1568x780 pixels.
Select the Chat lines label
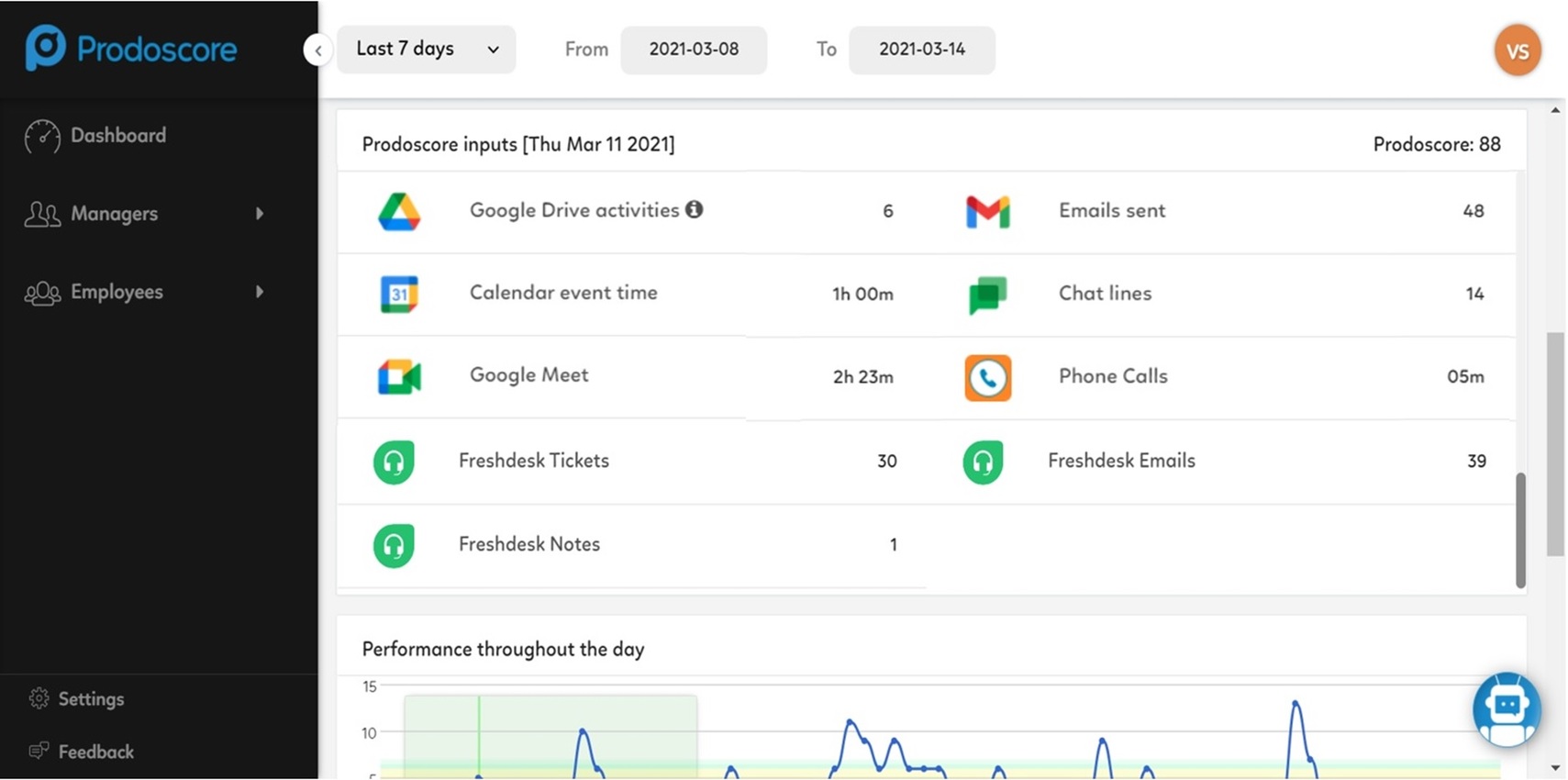[x=1105, y=293]
